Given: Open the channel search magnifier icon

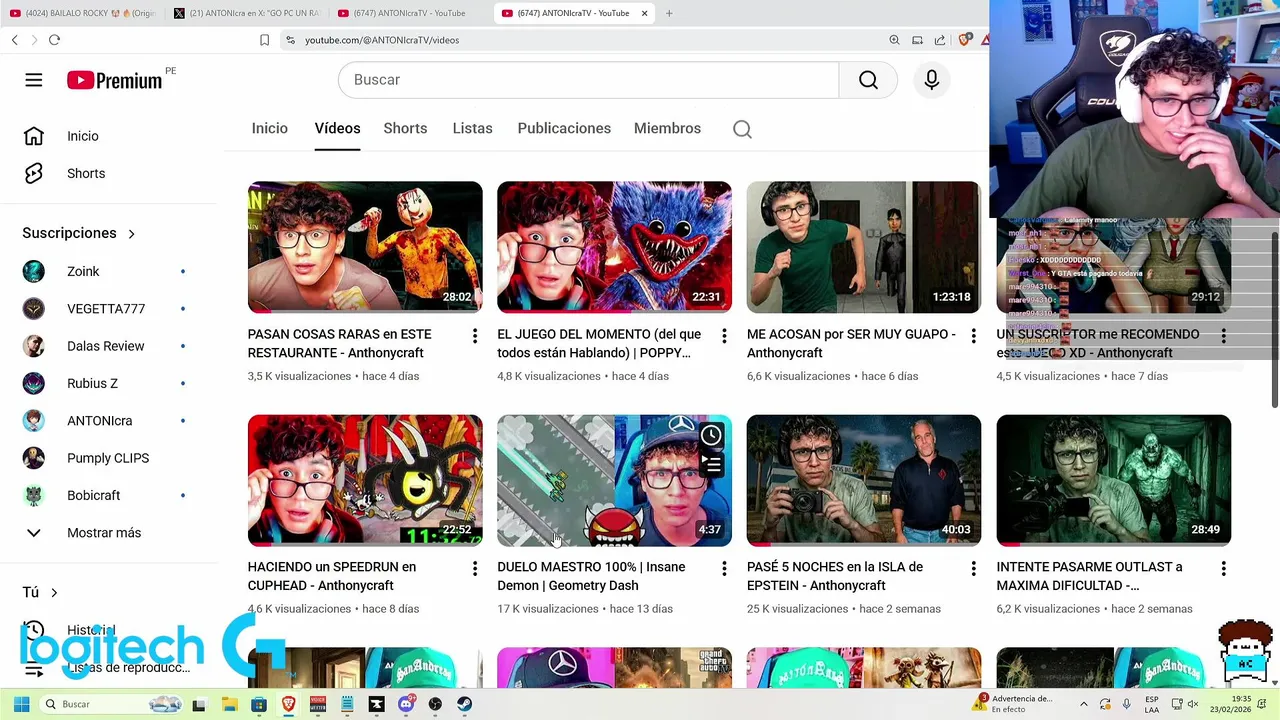Looking at the screenshot, I should coord(742,129).
